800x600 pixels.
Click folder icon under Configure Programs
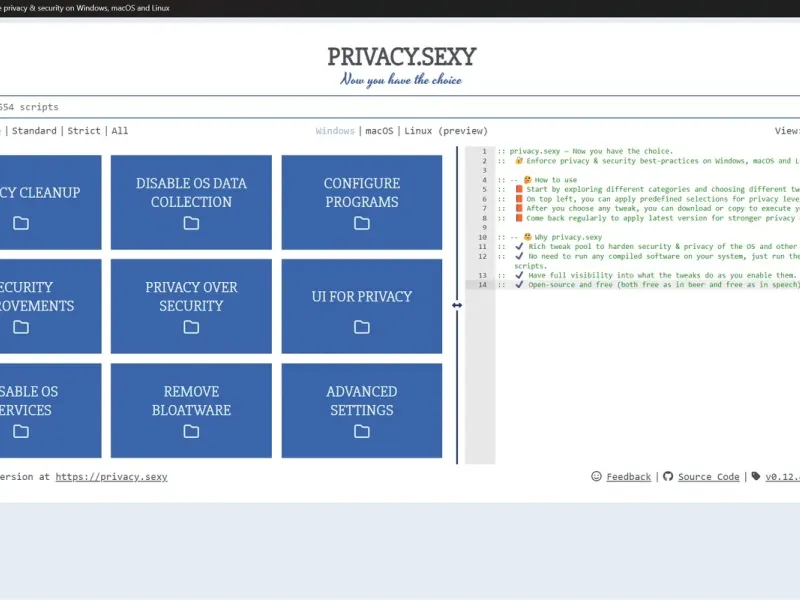(x=362, y=223)
